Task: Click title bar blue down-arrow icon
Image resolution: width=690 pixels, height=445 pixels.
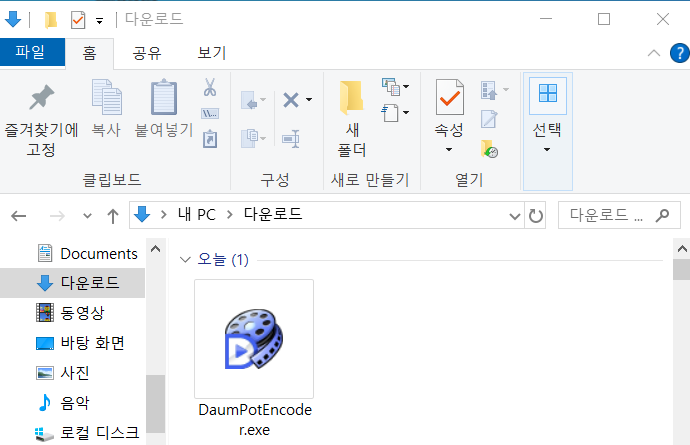Action: [13, 19]
